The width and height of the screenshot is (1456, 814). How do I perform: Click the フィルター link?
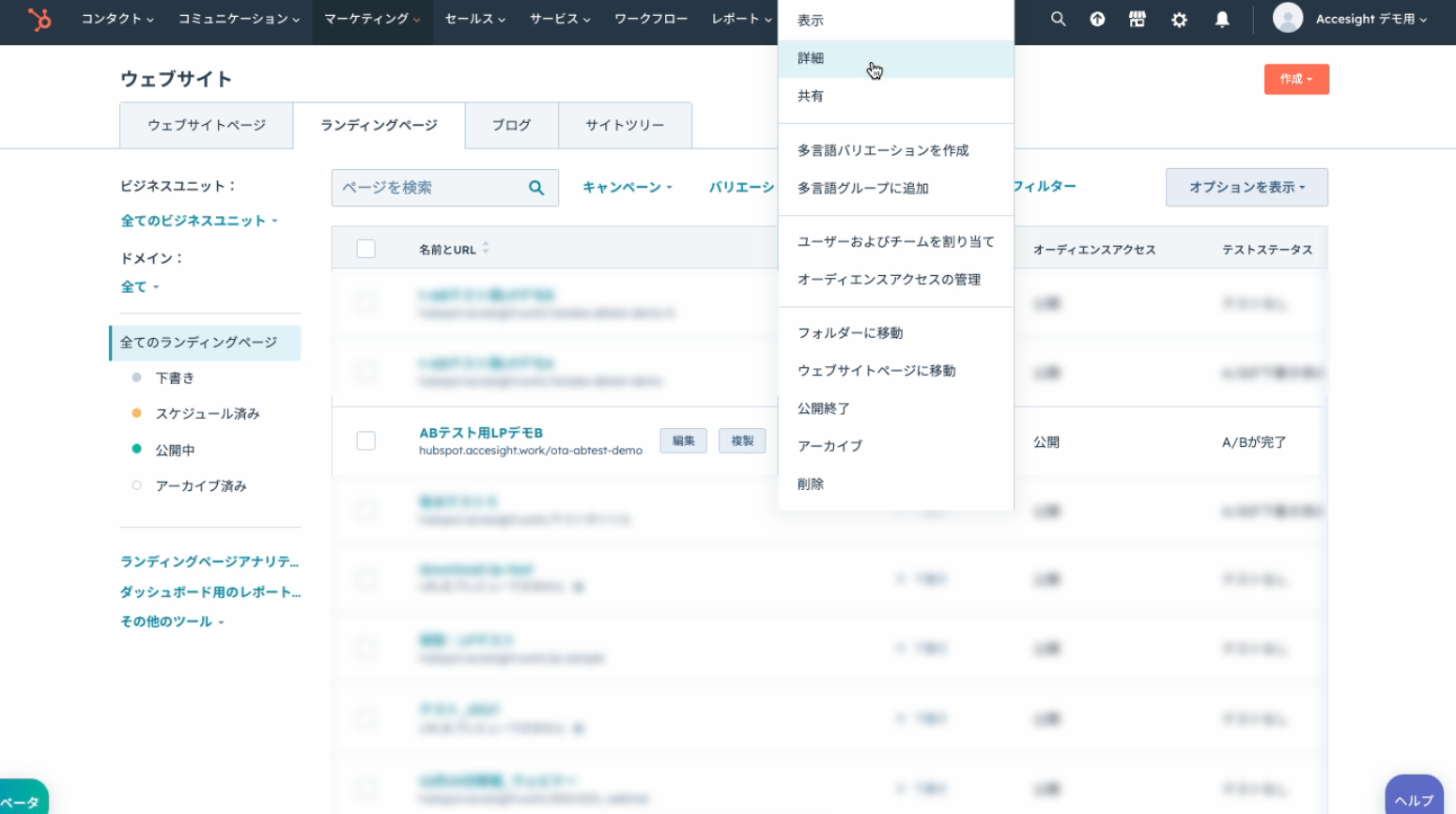click(x=1045, y=186)
